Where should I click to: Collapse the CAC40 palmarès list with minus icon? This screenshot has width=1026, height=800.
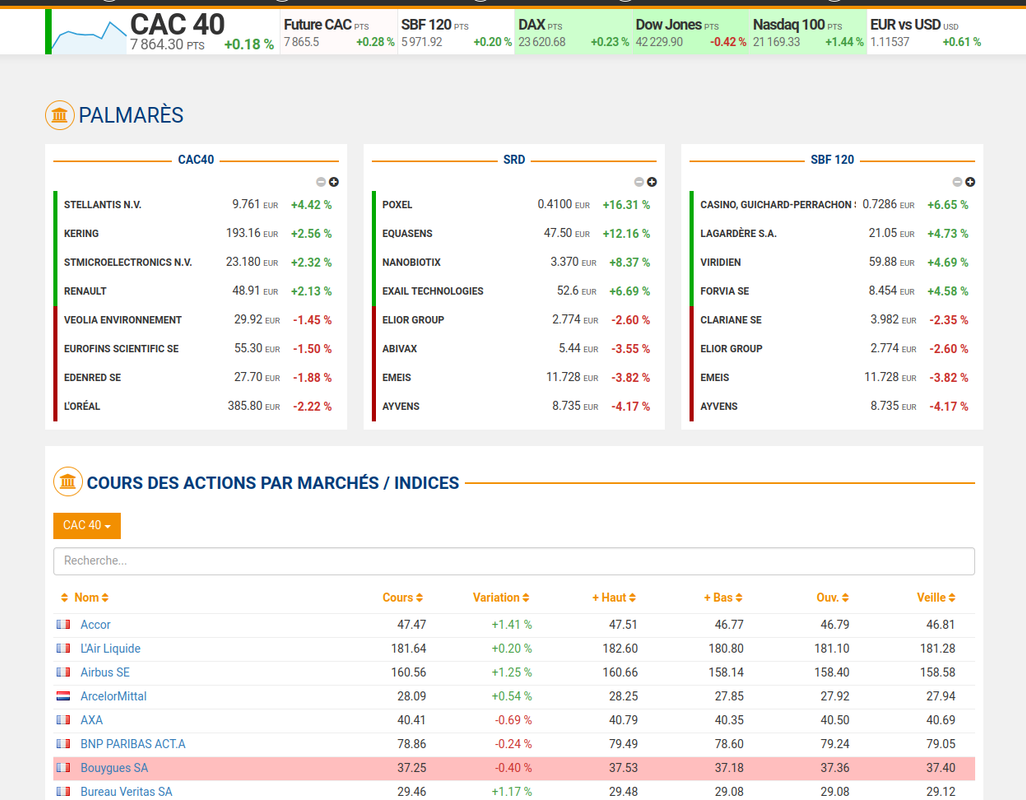(321, 182)
